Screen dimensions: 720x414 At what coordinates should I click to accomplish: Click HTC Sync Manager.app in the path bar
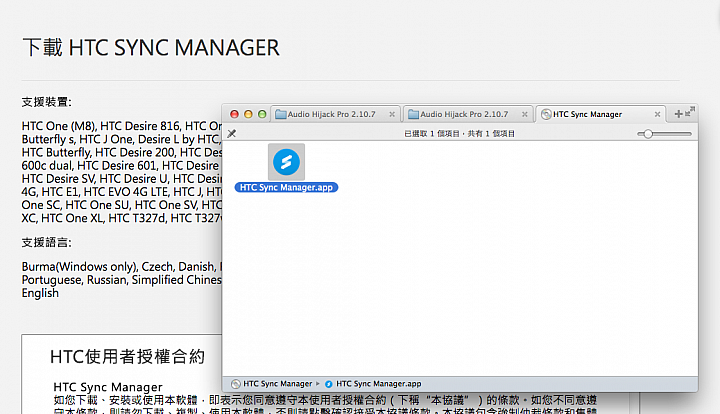coord(378,384)
